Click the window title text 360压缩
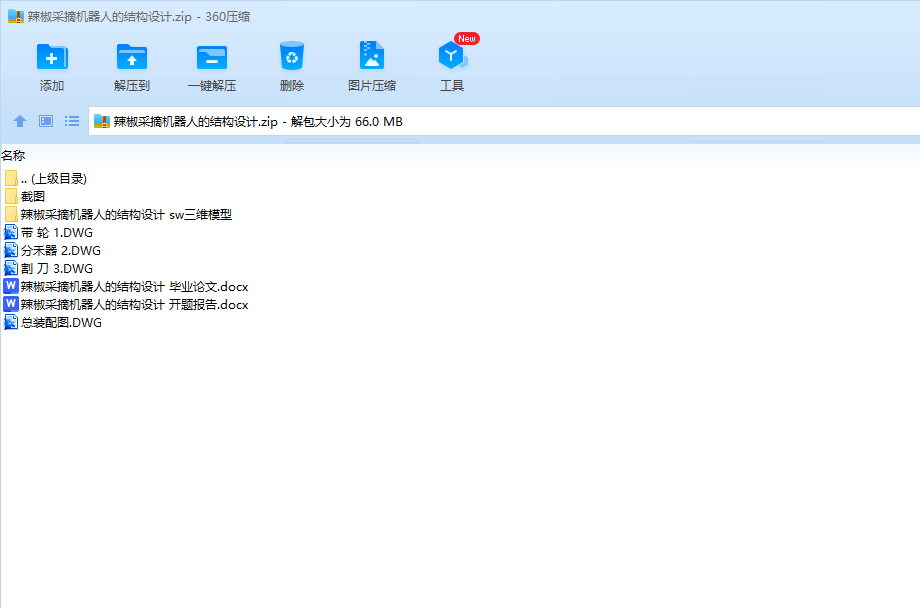This screenshot has height=608, width=920. click(228, 16)
